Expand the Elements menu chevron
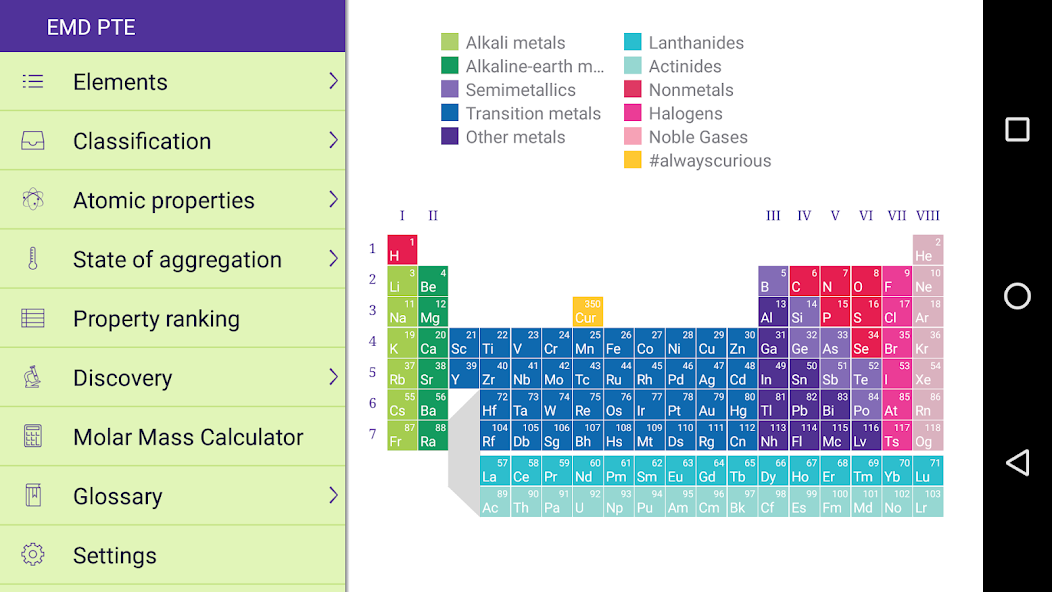The height and width of the screenshot is (592, 1052). coord(333,81)
